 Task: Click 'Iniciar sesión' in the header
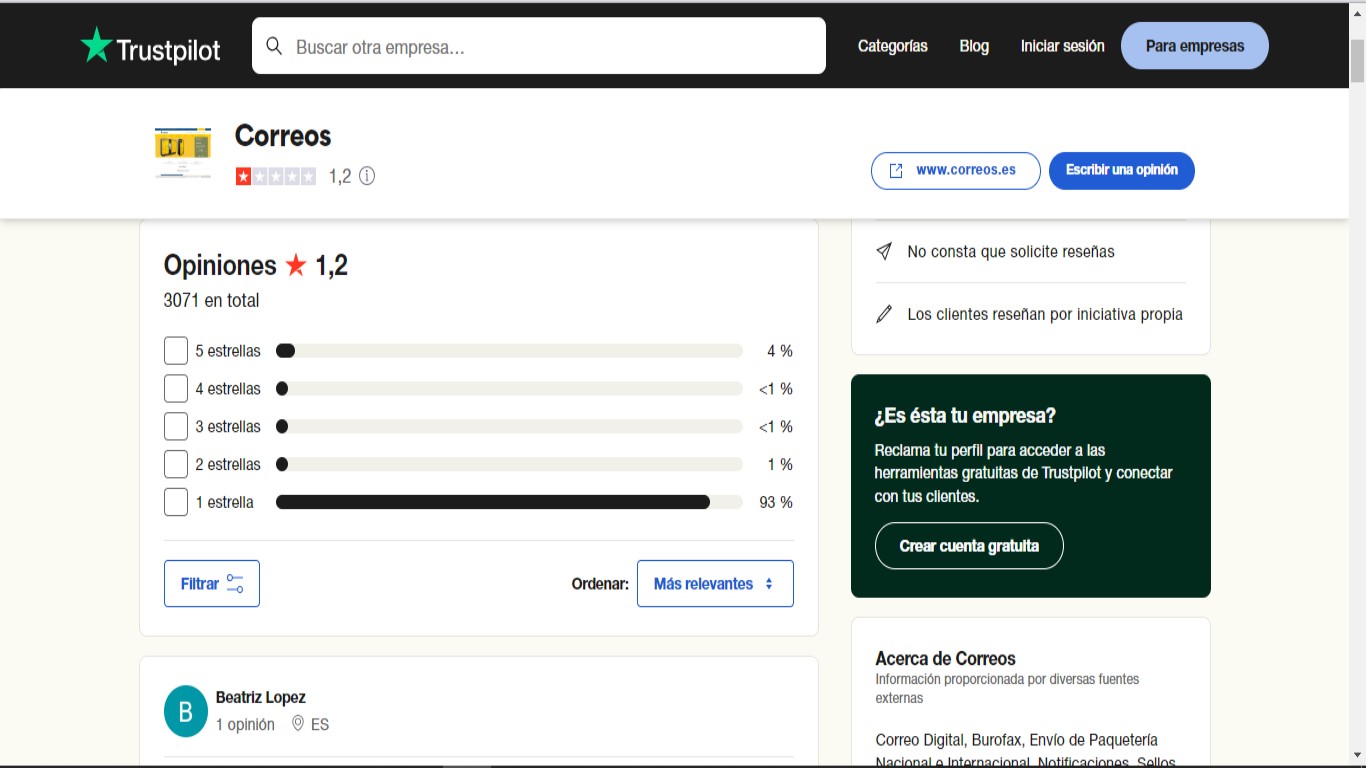point(1062,46)
